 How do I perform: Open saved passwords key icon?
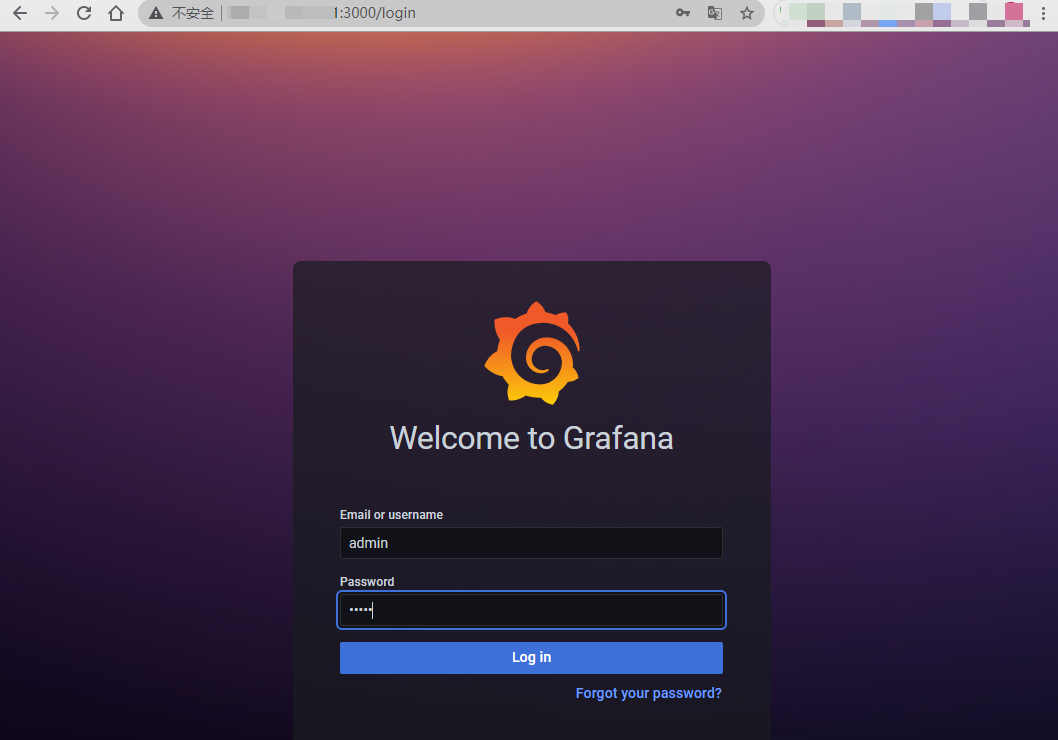point(683,14)
